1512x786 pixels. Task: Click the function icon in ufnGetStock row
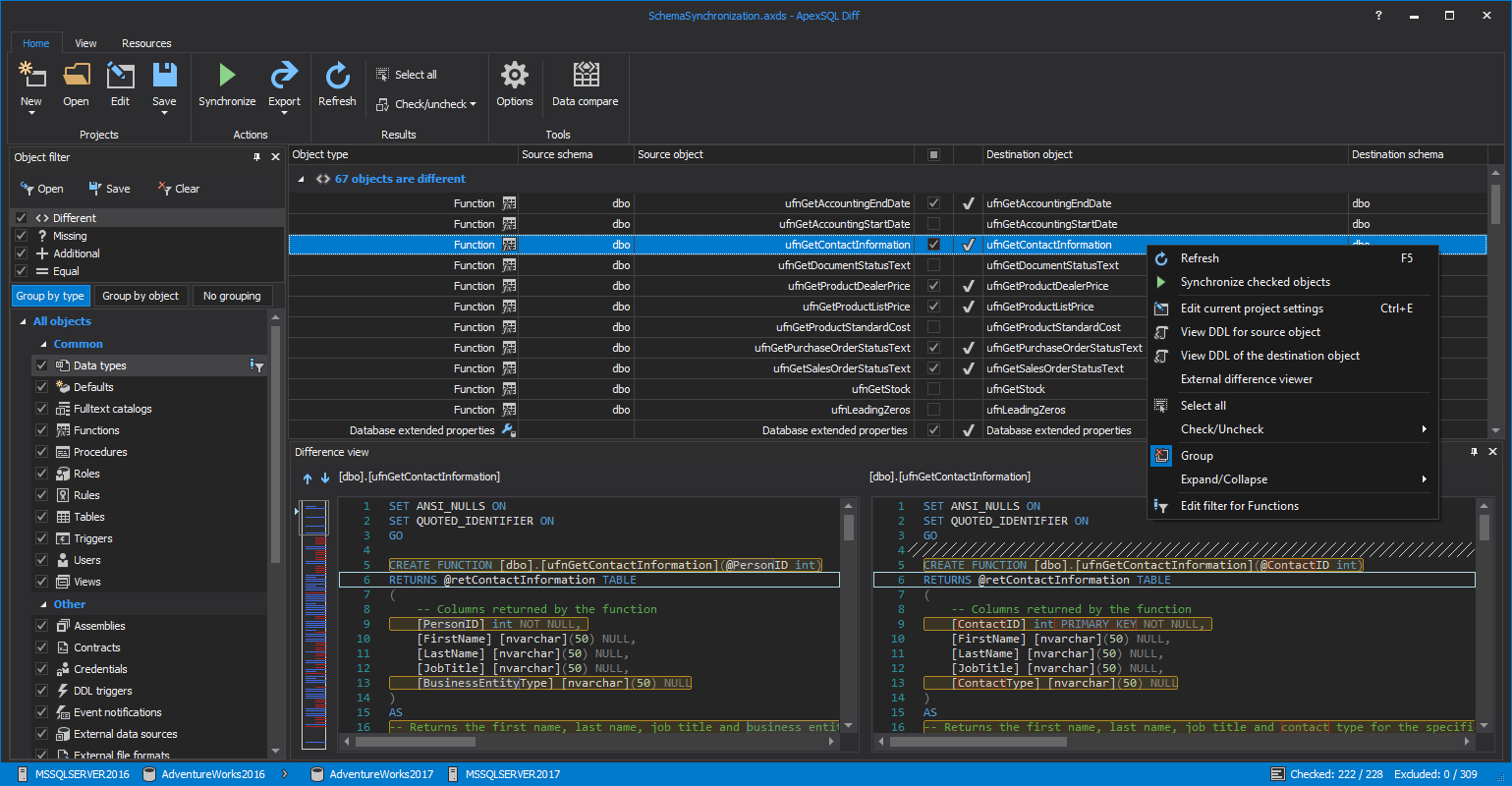(509, 389)
